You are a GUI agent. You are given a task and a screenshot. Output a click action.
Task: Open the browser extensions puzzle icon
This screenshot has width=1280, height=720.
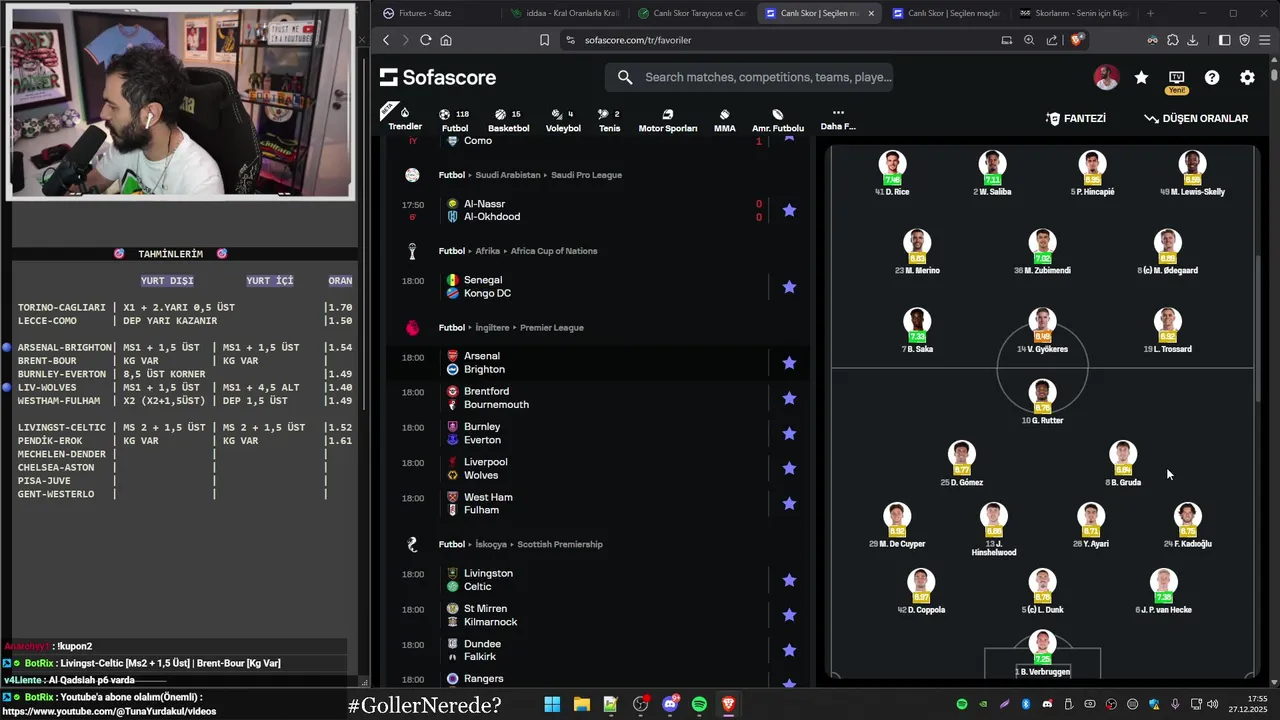point(1172,40)
